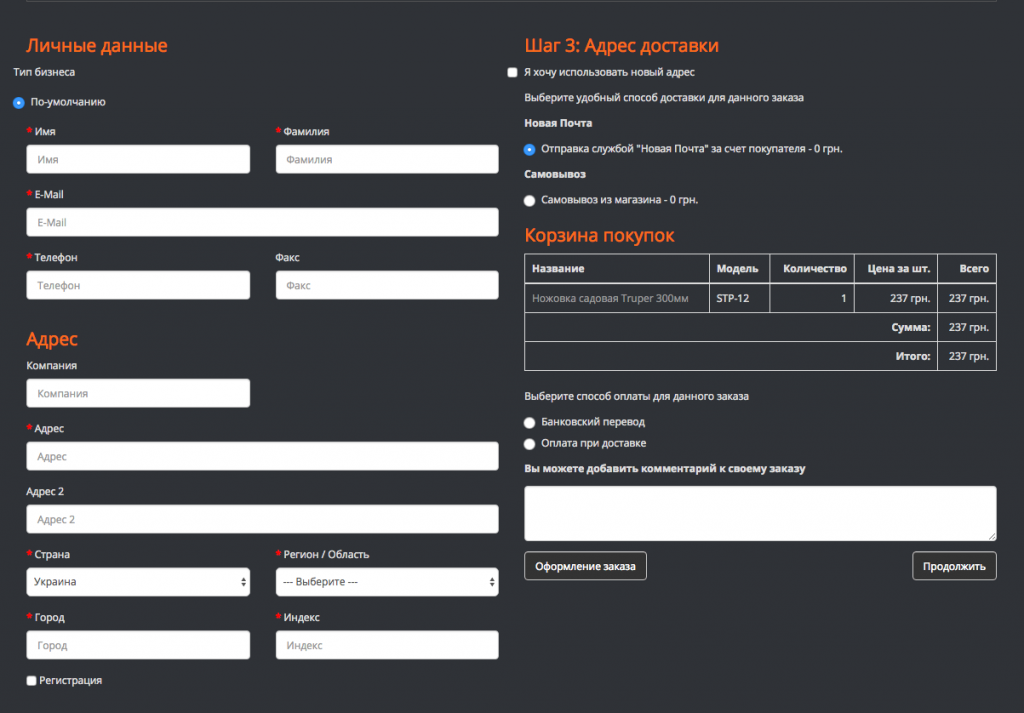This screenshot has width=1024, height=713.
Task: Click the Компания input field
Action: (138, 393)
